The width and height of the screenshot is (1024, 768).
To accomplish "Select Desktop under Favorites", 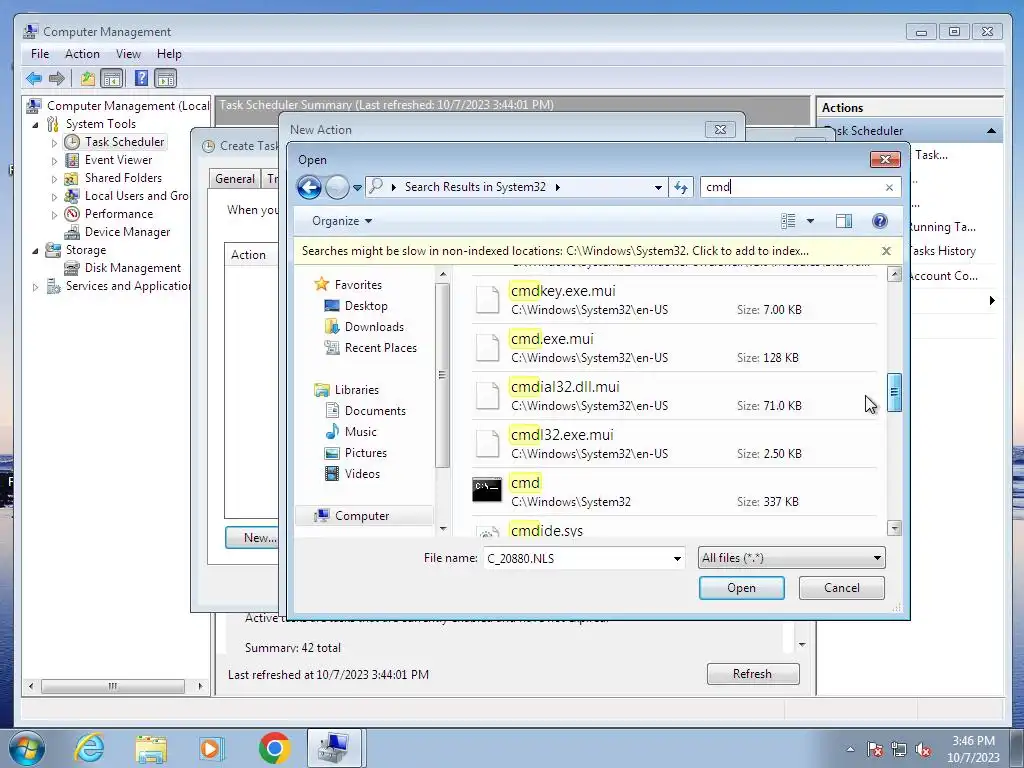I will tap(356, 306).
